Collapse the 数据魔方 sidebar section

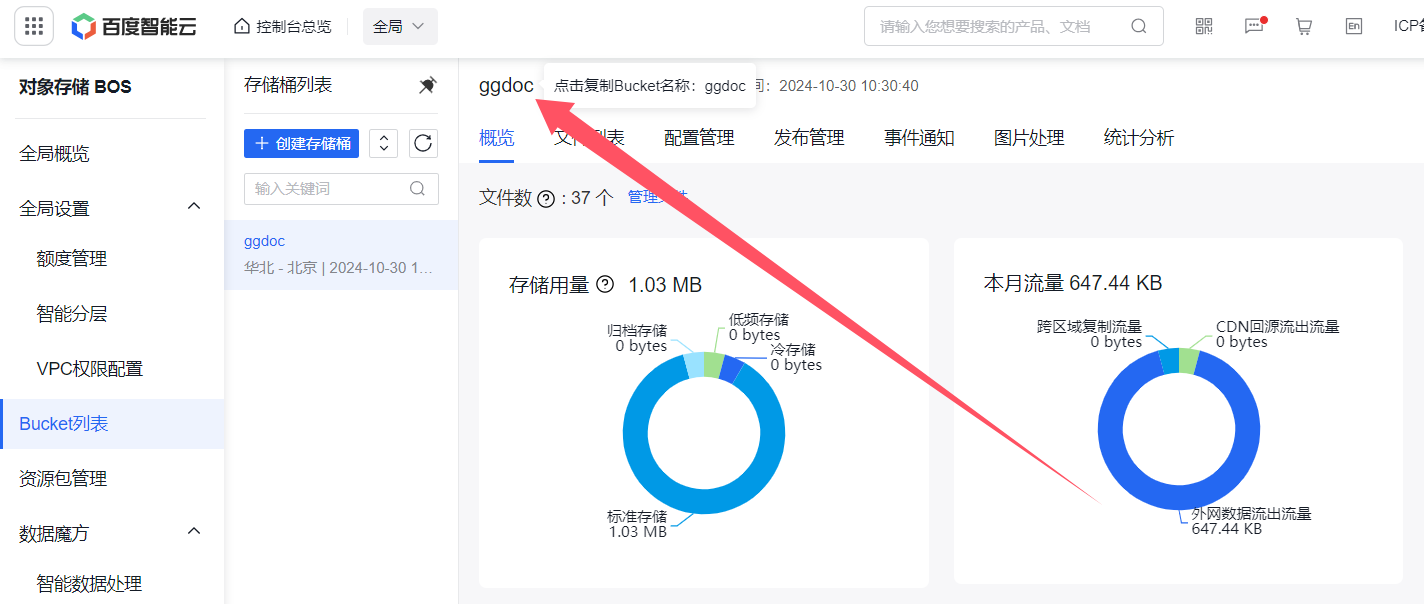coord(194,531)
